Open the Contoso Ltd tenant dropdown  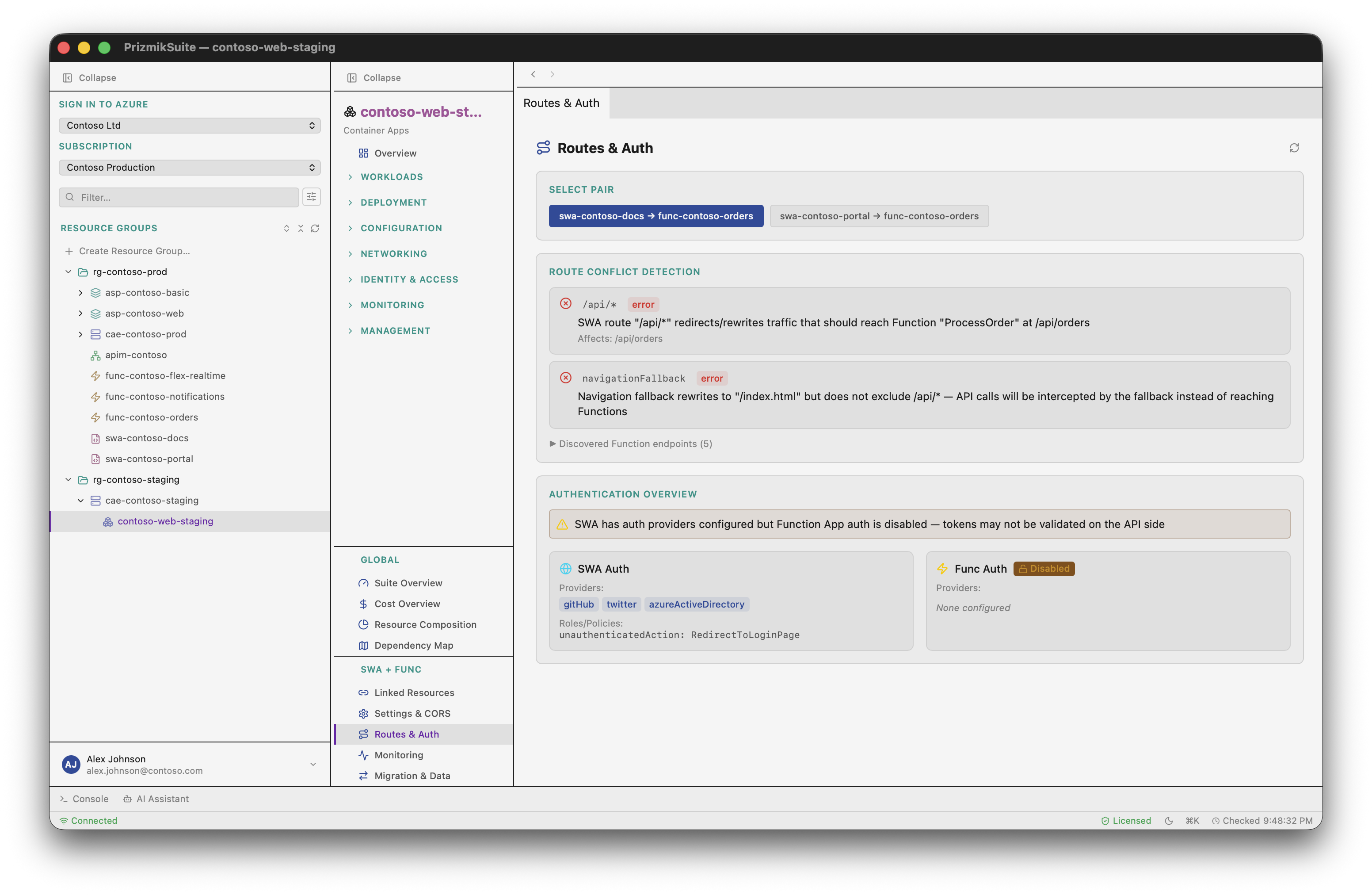(190, 126)
